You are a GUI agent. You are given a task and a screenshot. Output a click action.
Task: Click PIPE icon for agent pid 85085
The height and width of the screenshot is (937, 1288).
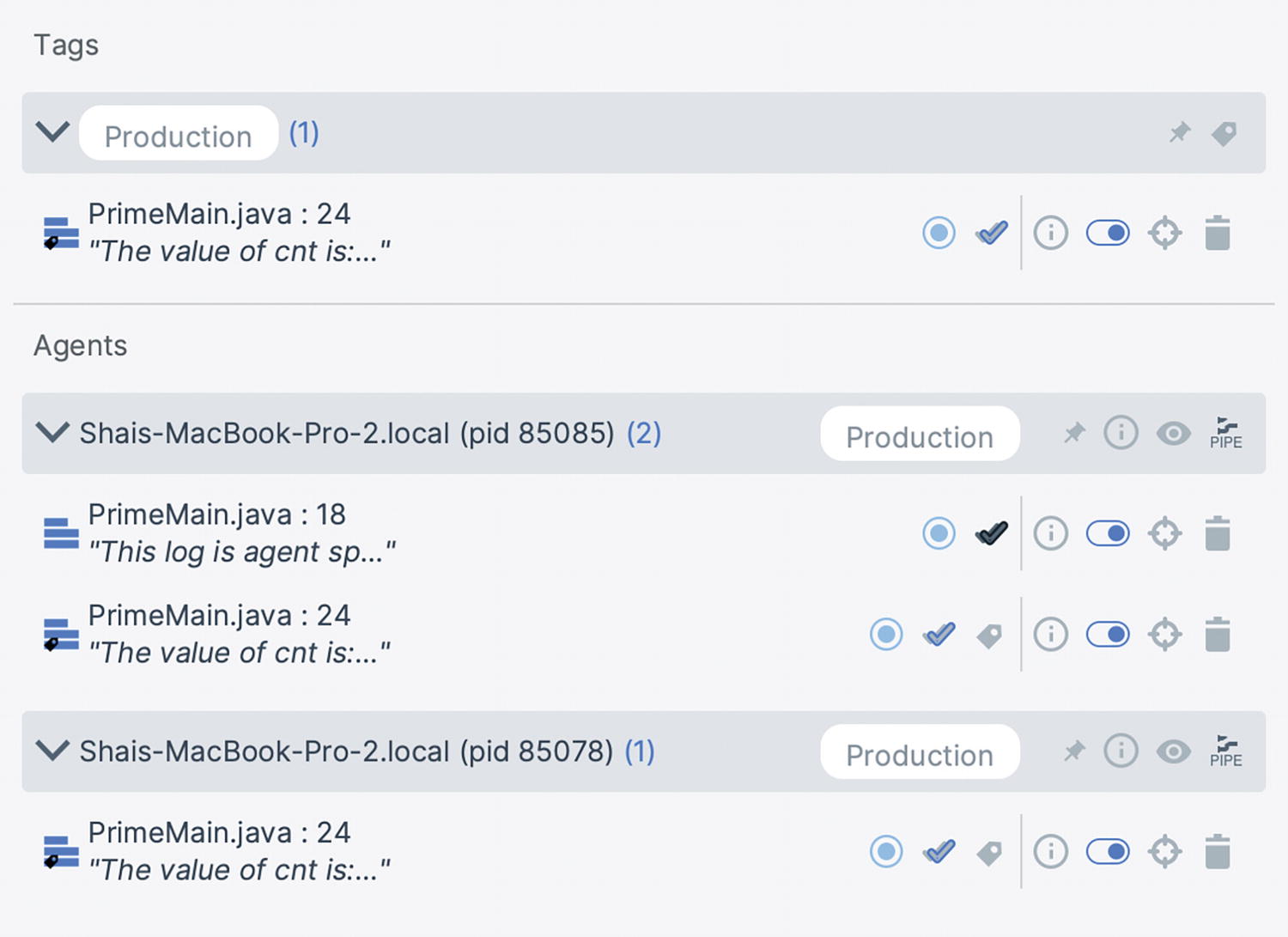coord(1225,433)
